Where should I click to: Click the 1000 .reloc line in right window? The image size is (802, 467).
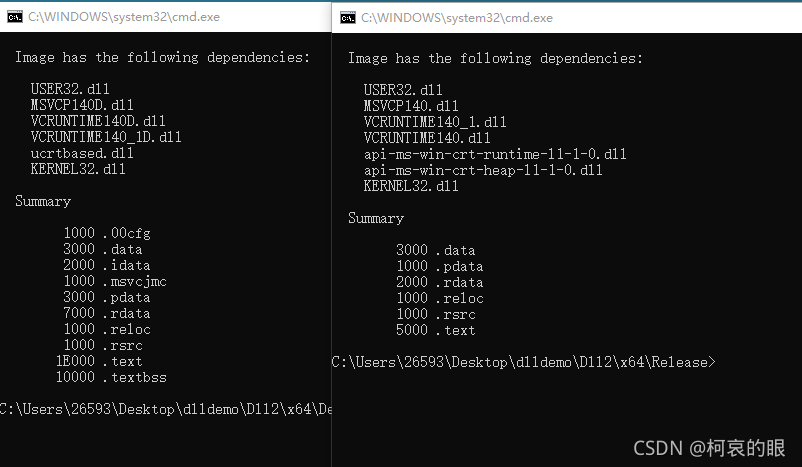point(440,298)
